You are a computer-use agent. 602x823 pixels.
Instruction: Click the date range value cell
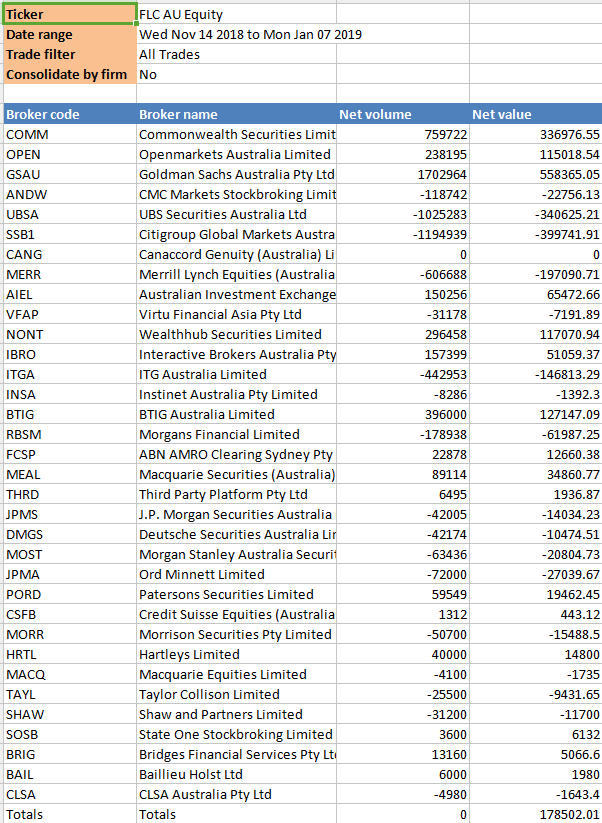click(236, 34)
